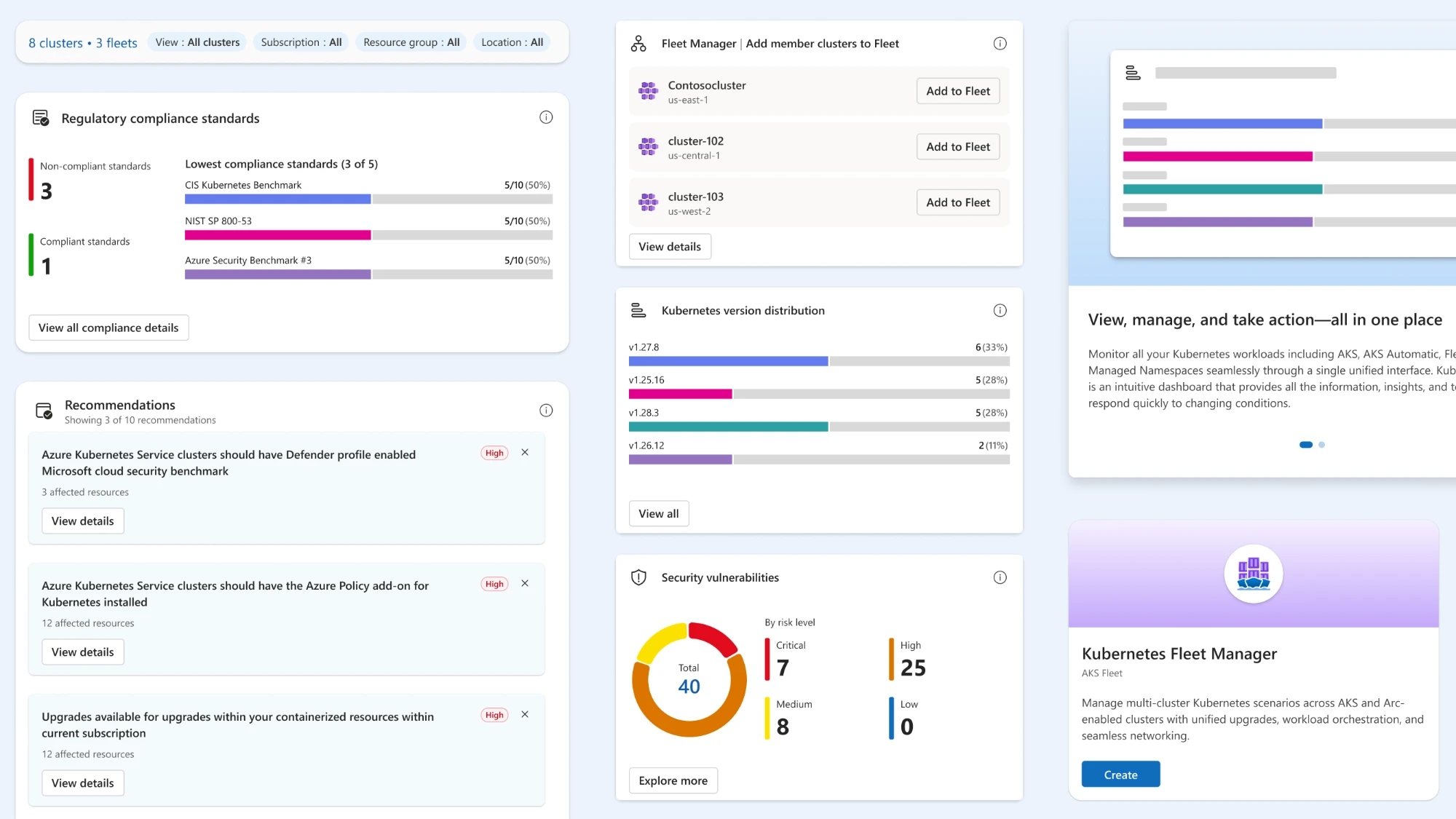Open Fleet Manager info icon
The width and height of the screenshot is (1456, 819).
pyautogui.click(x=1000, y=44)
